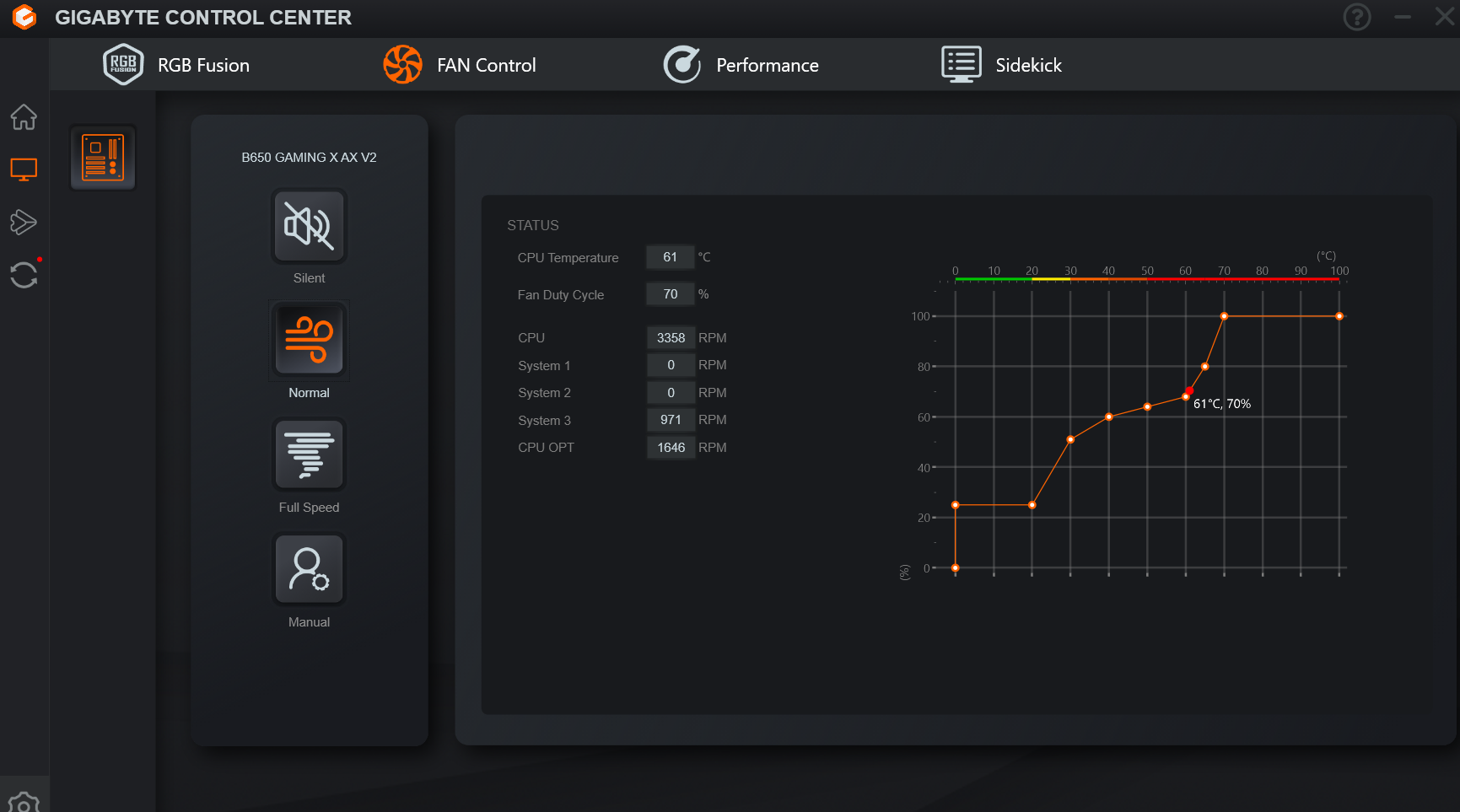1460x812 pixels.
Task: Open the Performance gauge icon
Action: point(682,65)
